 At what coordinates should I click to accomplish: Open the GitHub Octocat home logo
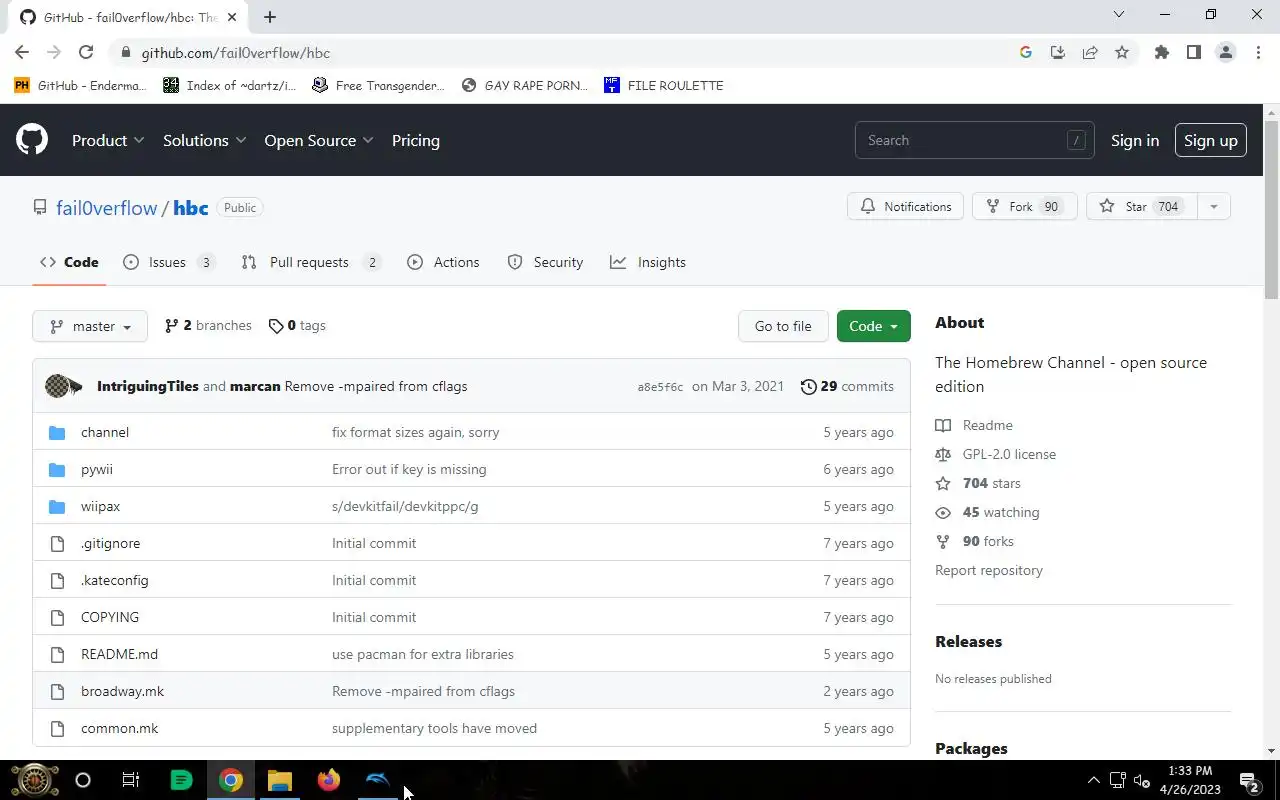tap(32, 140)
